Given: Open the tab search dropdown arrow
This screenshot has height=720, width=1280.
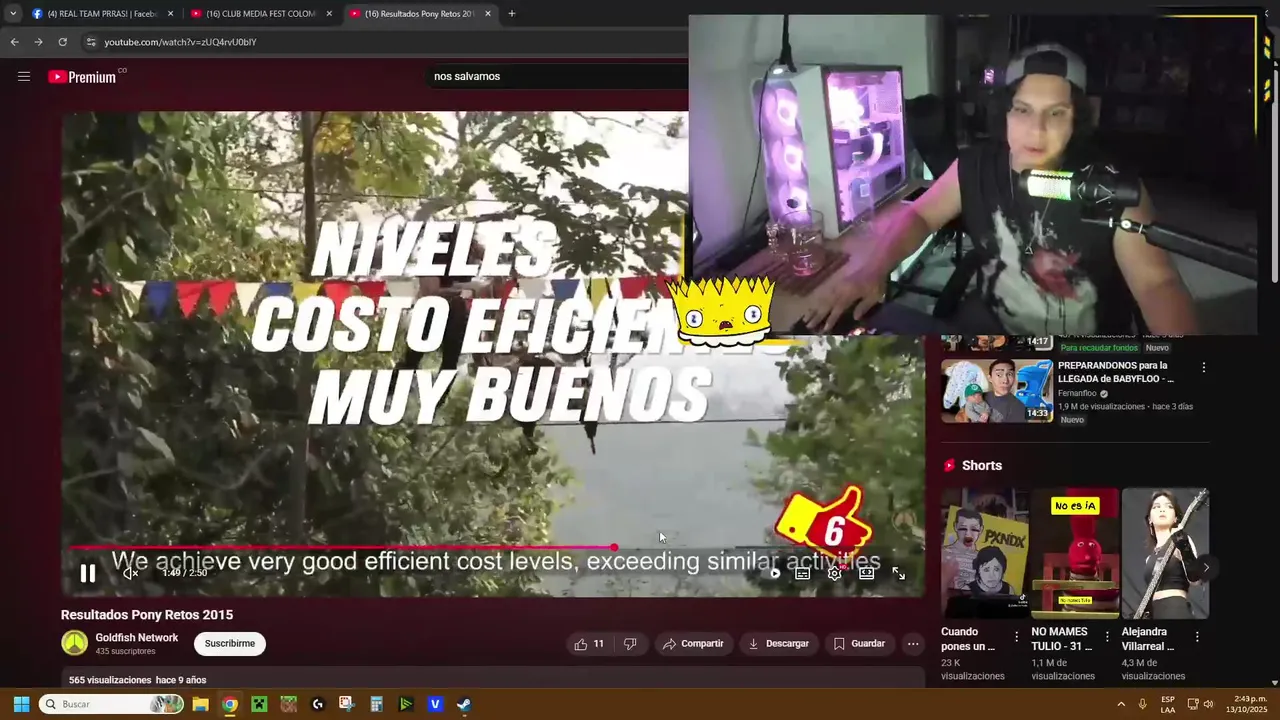Looking at the screenshot, I should 12,14.
